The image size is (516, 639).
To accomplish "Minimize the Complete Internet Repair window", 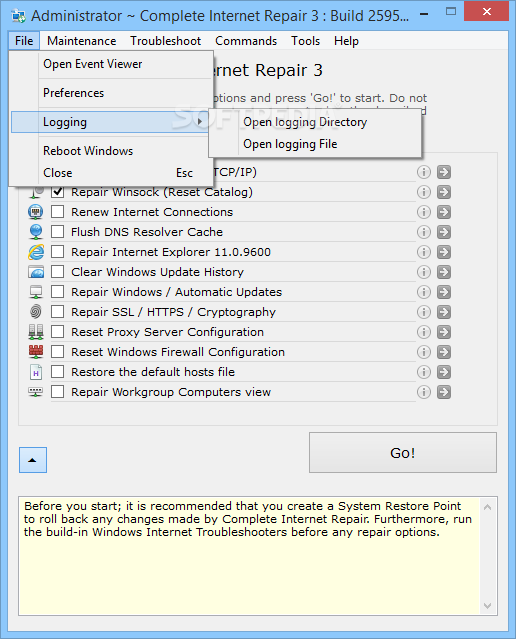I will 424,12.
